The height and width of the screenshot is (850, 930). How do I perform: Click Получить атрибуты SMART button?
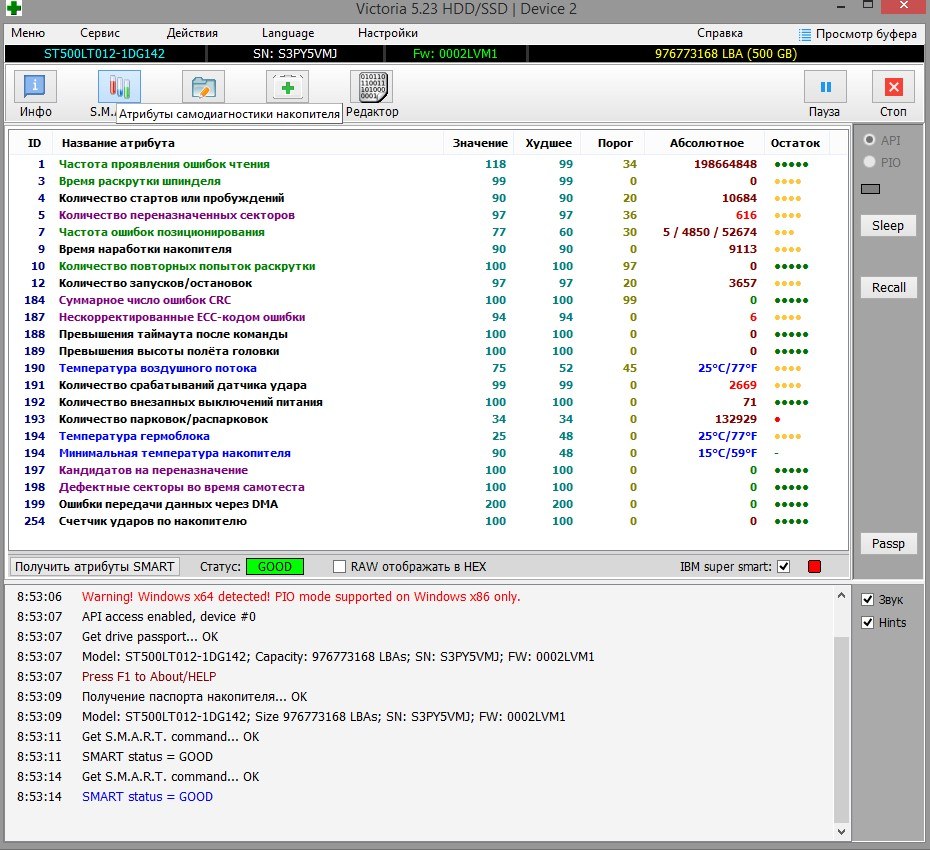coord(95,567)
